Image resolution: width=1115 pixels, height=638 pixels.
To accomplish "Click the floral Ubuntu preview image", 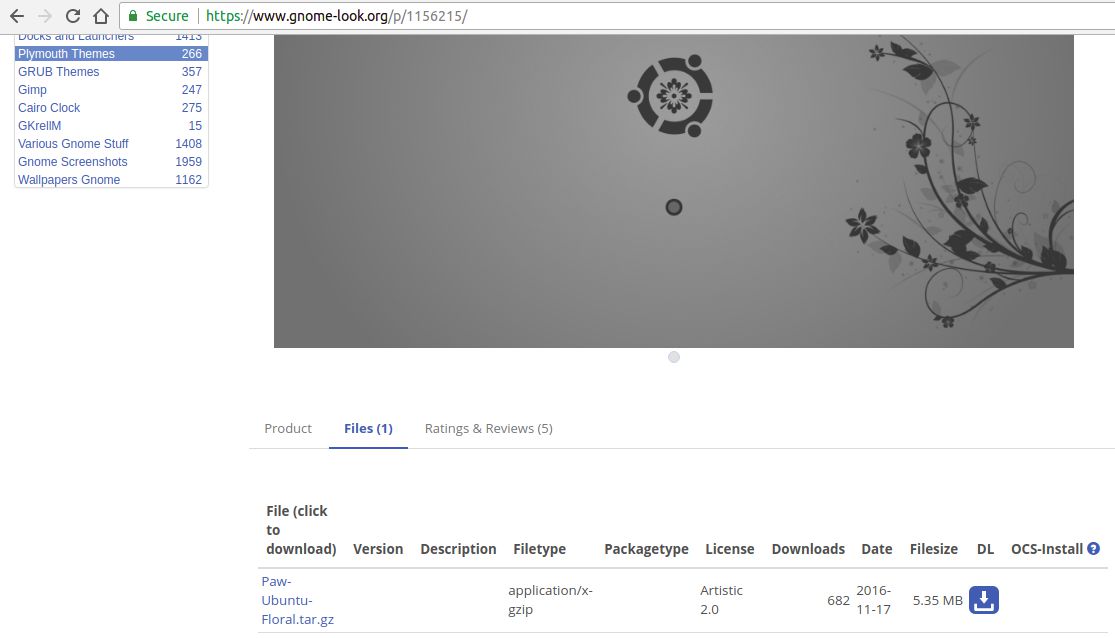I will coord(673,190).
